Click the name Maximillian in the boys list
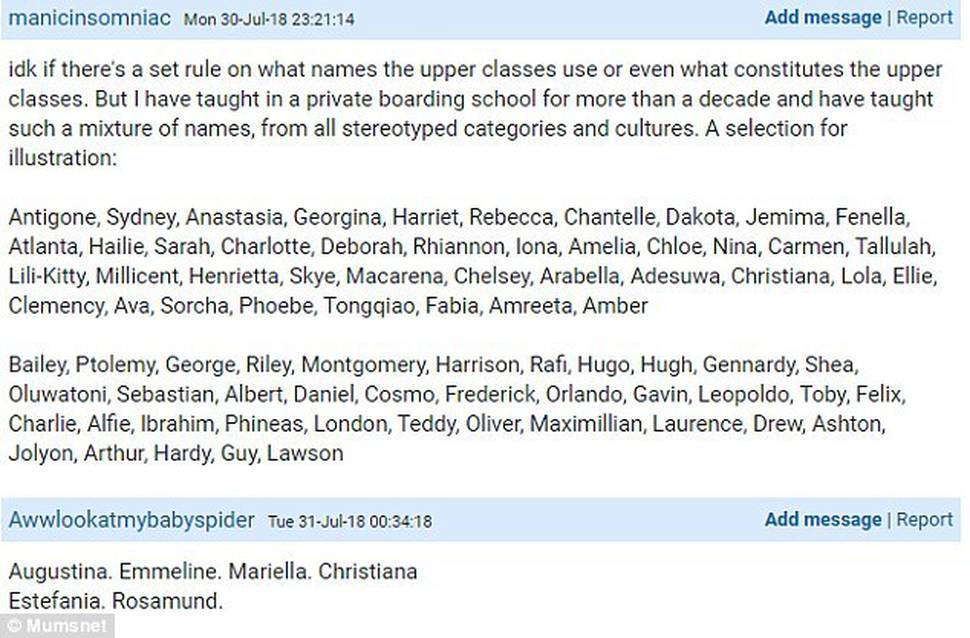970x638 pixels. (586, 424)
